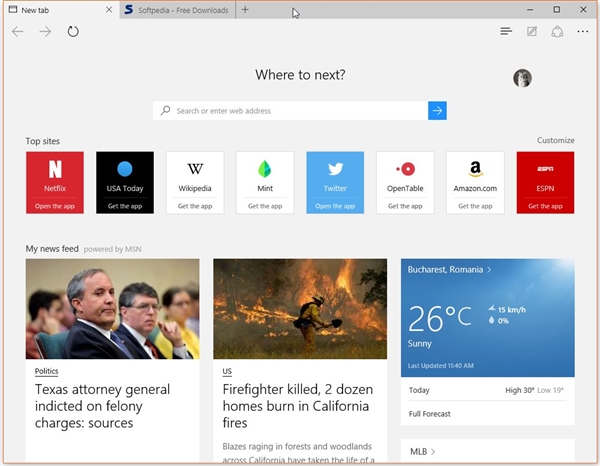Close the New tab tab

click(109, 10)
